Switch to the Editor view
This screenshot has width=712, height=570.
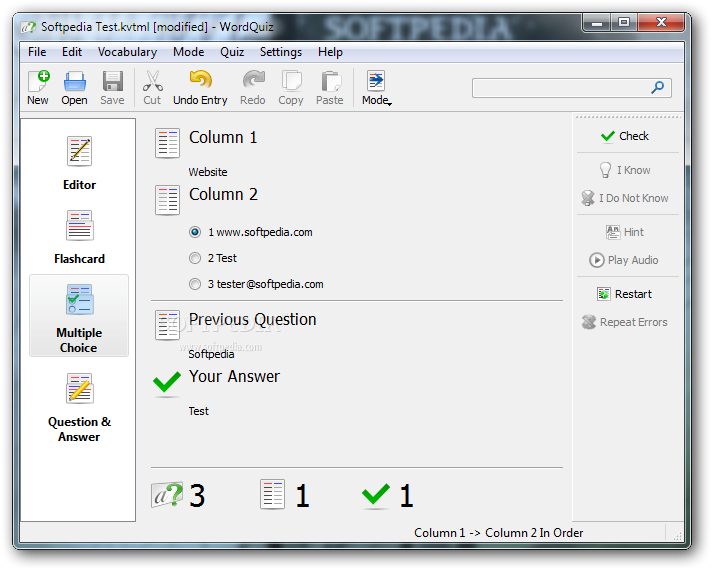79,164
